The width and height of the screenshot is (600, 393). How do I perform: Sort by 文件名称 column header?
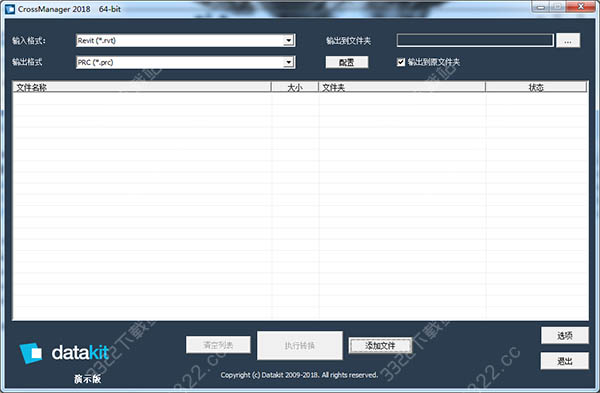point(142,87)
